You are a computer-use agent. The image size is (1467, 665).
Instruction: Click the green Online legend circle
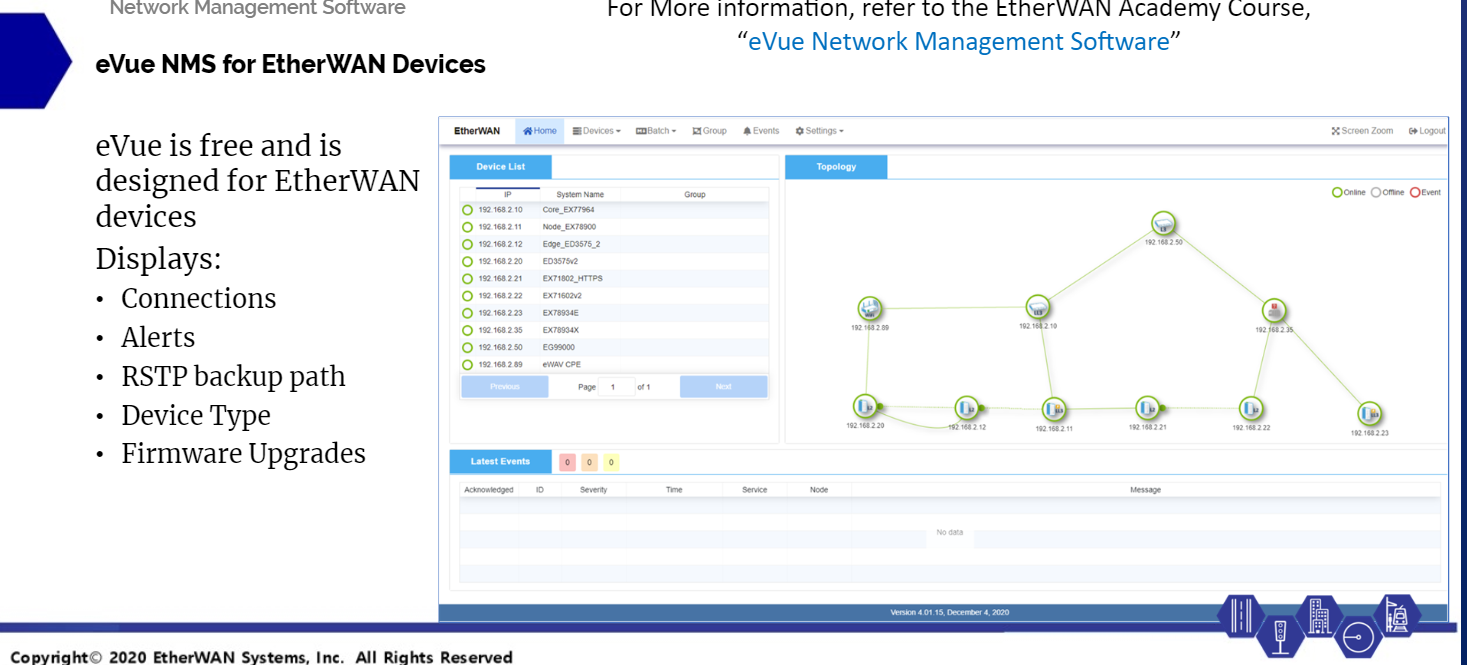coord(1337,193)
